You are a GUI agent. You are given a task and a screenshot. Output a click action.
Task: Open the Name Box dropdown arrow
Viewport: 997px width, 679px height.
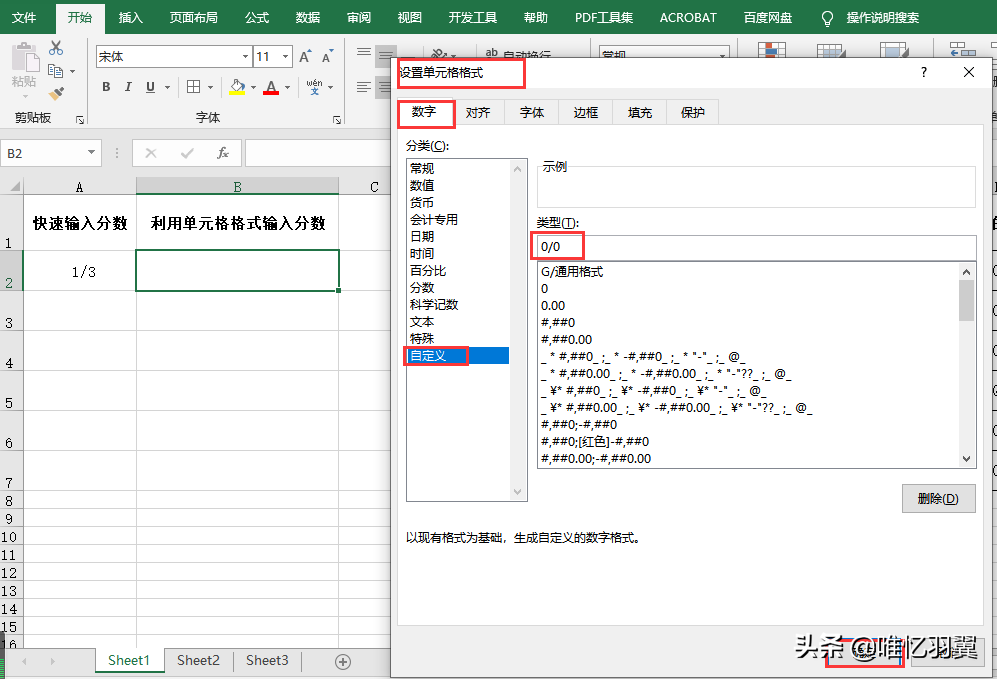point(92,153)
